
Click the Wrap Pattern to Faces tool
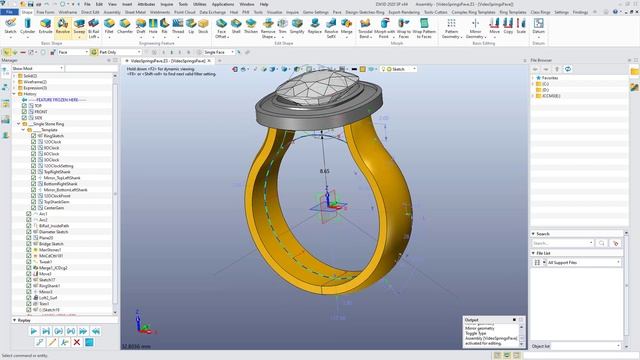pos(424,28)
